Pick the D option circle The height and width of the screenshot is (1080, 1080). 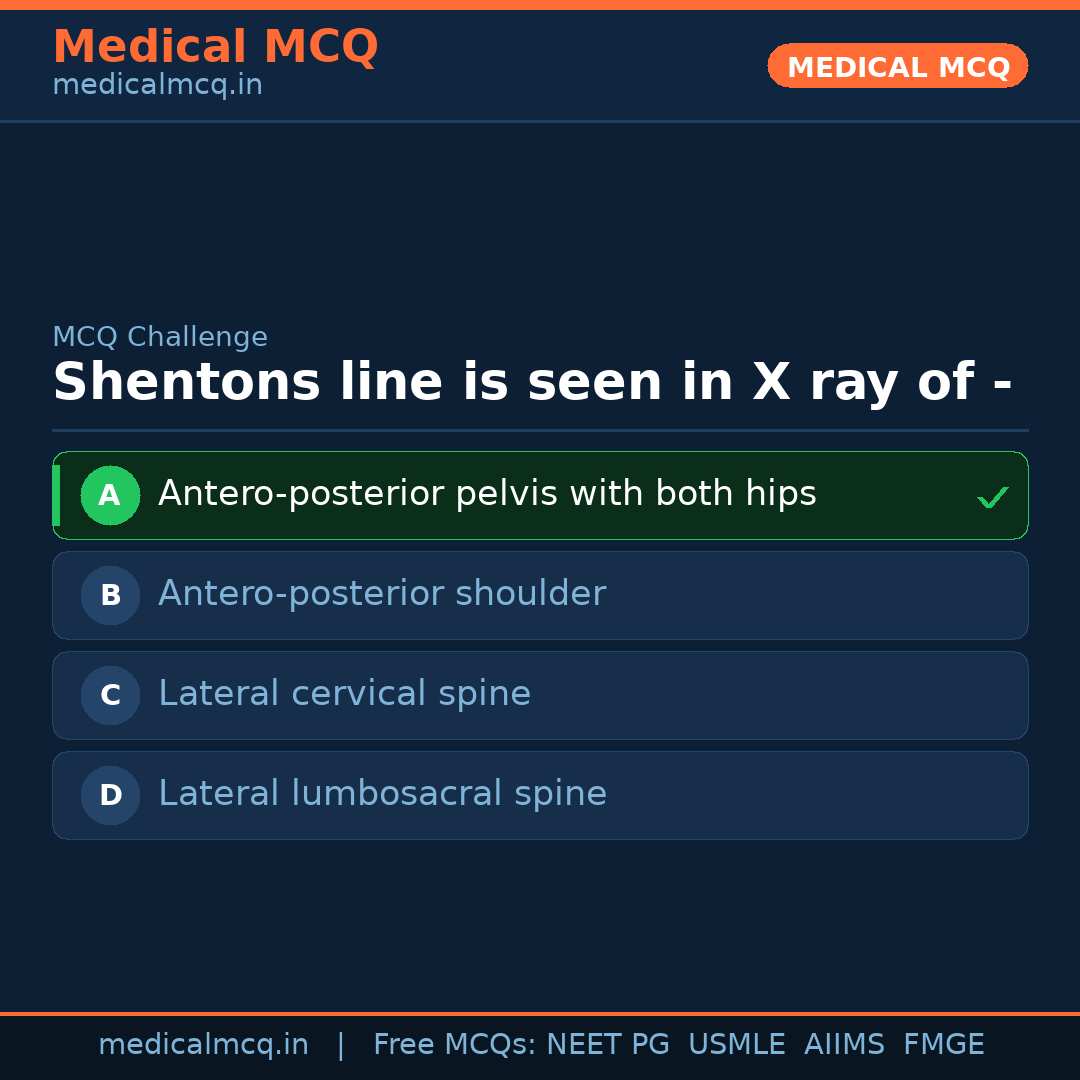pyautogui.click(x=110, y=795)
